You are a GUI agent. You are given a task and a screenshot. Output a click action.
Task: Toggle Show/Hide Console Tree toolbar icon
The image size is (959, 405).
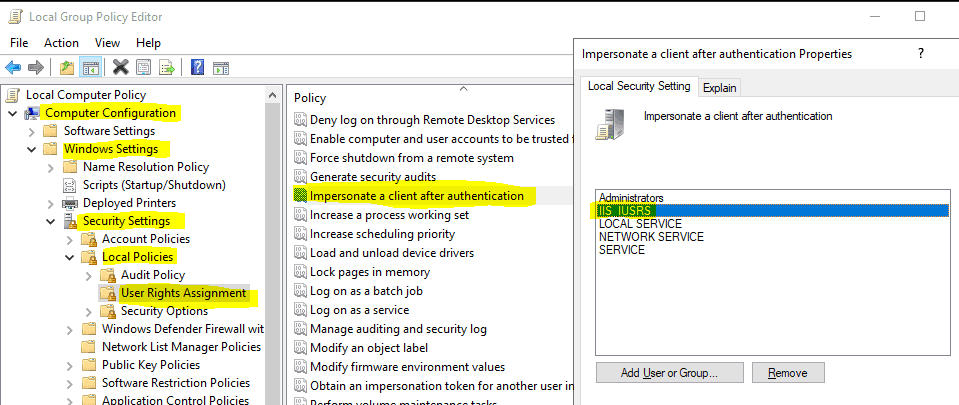pyautogui.click(x=91, y=67)
